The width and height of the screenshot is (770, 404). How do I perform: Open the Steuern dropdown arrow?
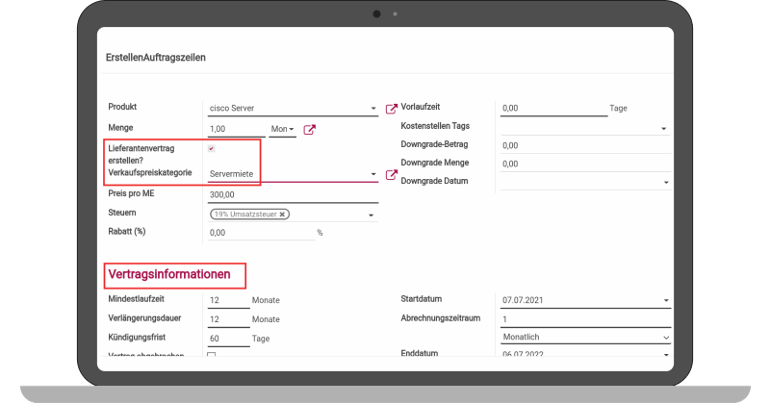[x=371, y=215]
